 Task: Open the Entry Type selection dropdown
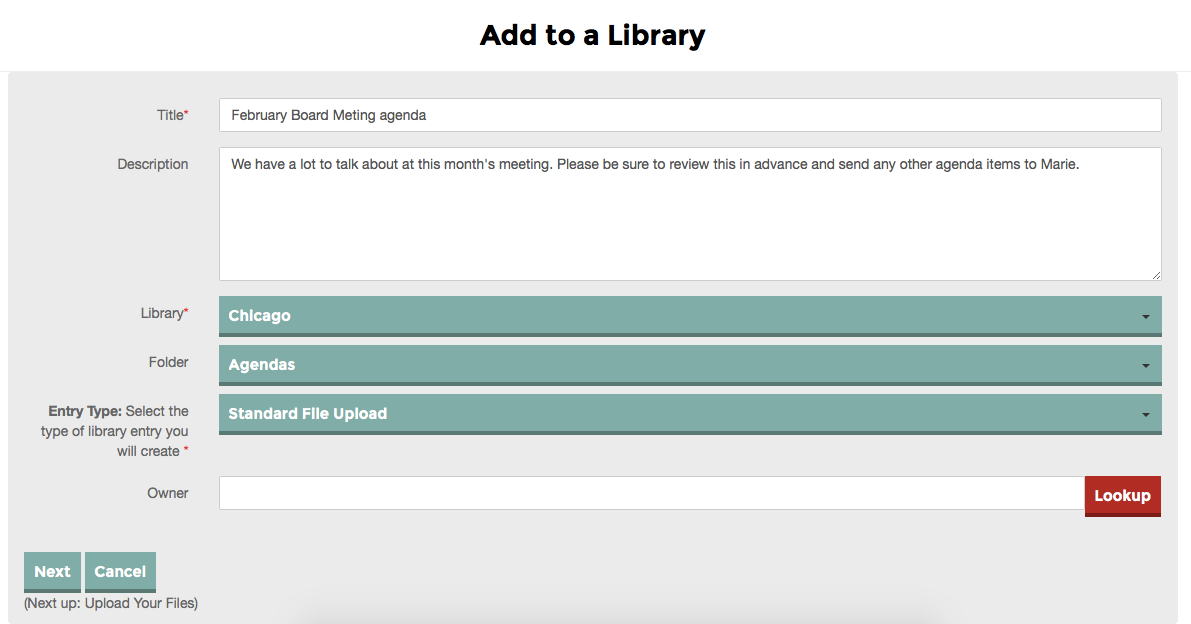pos(690,413)
